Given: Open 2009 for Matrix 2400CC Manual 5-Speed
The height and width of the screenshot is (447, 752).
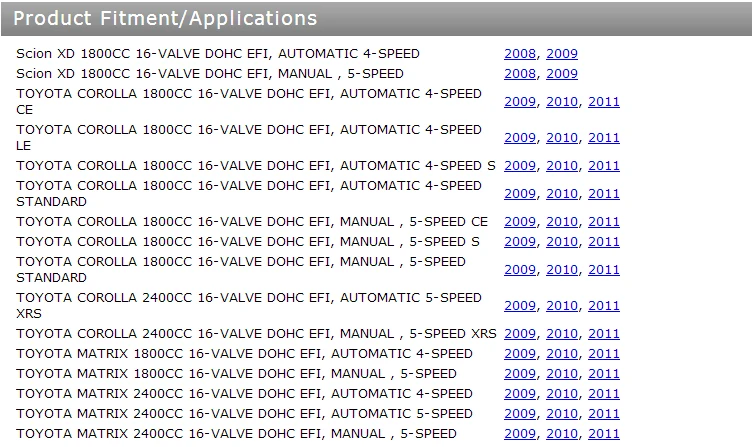Looking at the screenshot, I should [x=520, y=434].
